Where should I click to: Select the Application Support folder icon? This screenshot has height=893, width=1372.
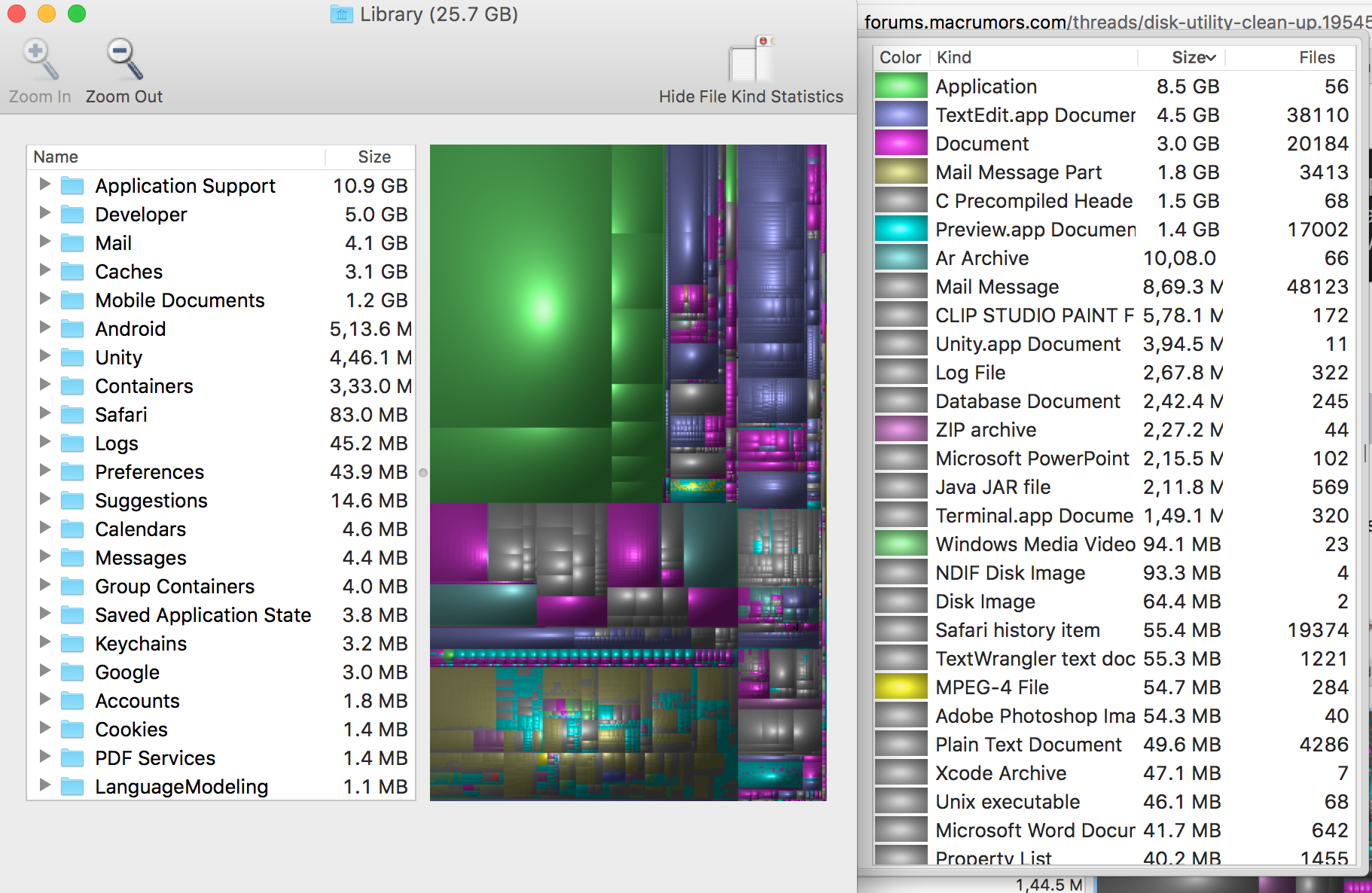(x=72, y=186)
